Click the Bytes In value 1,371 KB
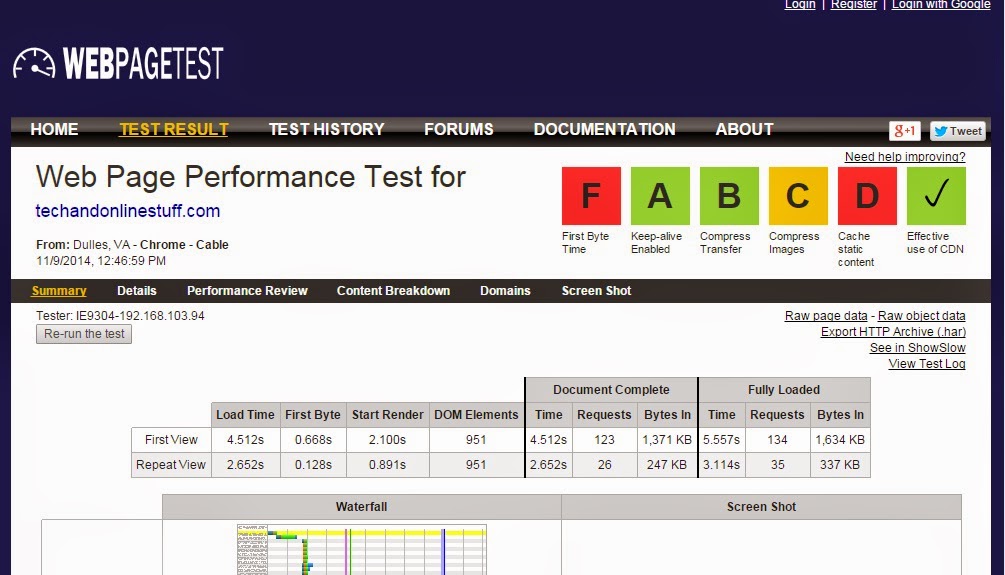The width and height of the screenshot is (1005, 575). pyautogui.click(x=667, y=440)
